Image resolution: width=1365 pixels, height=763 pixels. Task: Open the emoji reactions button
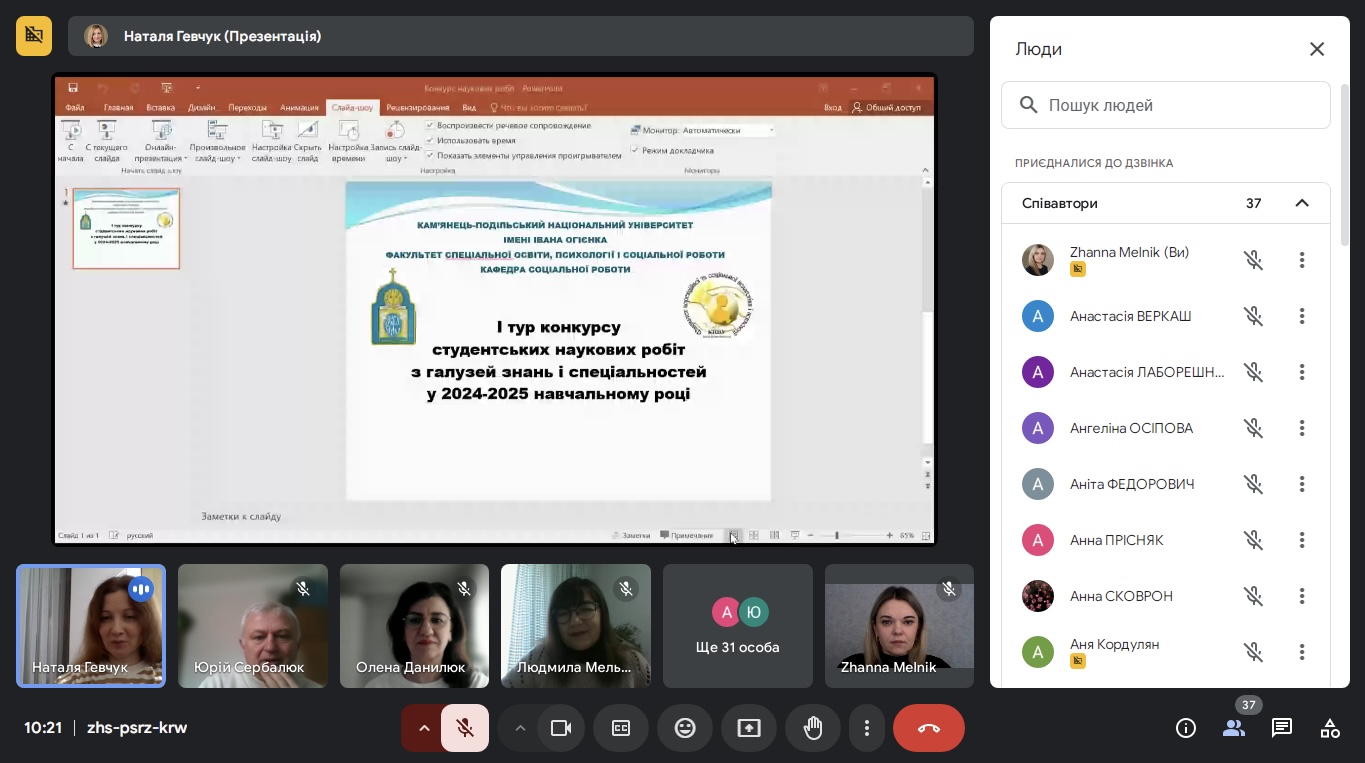(685, 728)
